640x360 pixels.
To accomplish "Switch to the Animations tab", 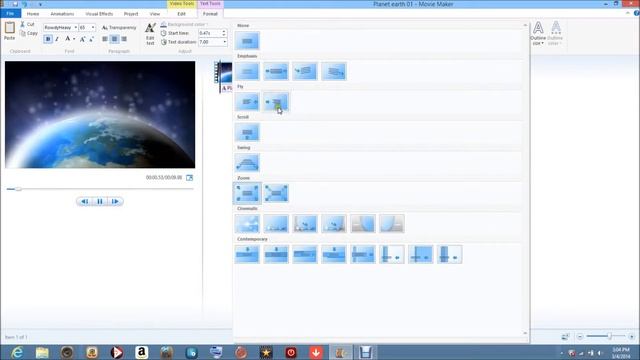I will pos(62,14).
